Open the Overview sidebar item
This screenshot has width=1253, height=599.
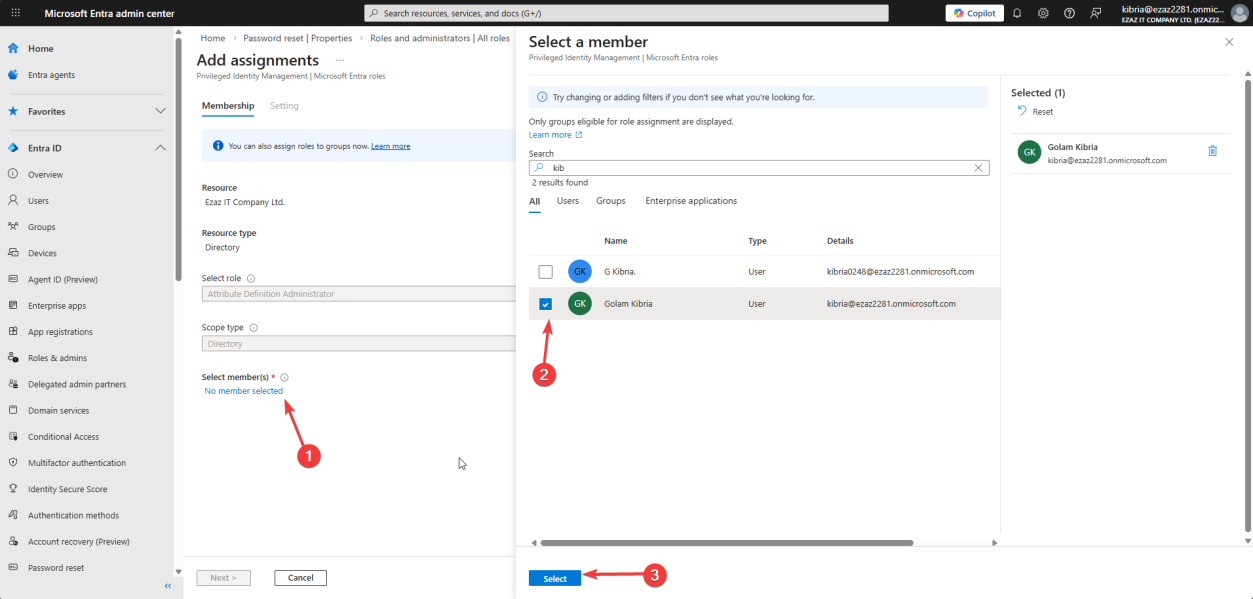[x=45, y=175]
